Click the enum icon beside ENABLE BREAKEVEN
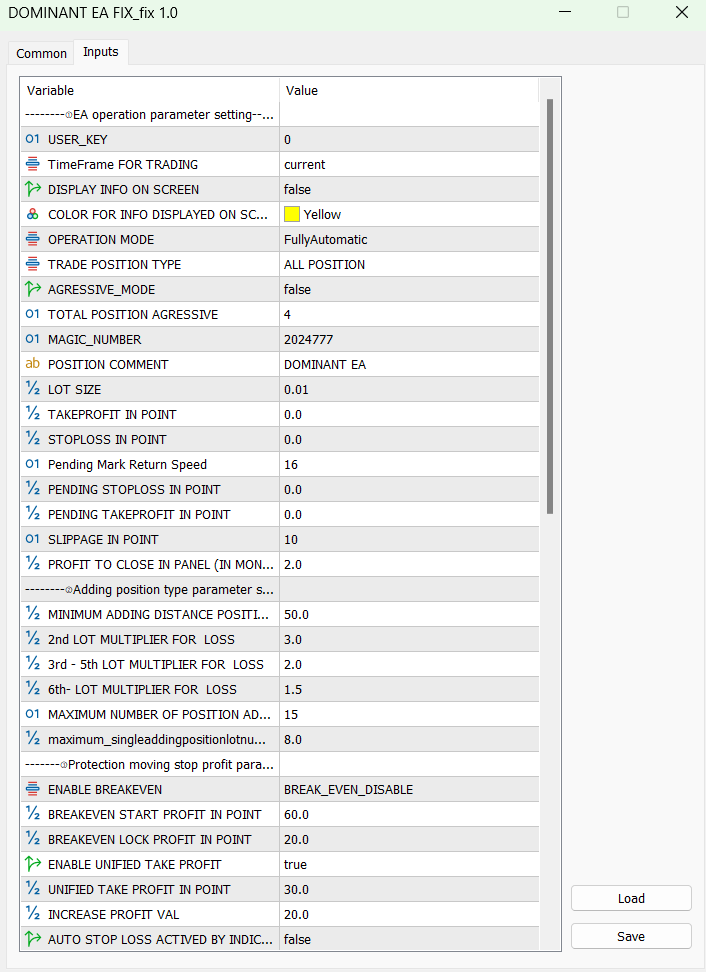 coord(32,789)
